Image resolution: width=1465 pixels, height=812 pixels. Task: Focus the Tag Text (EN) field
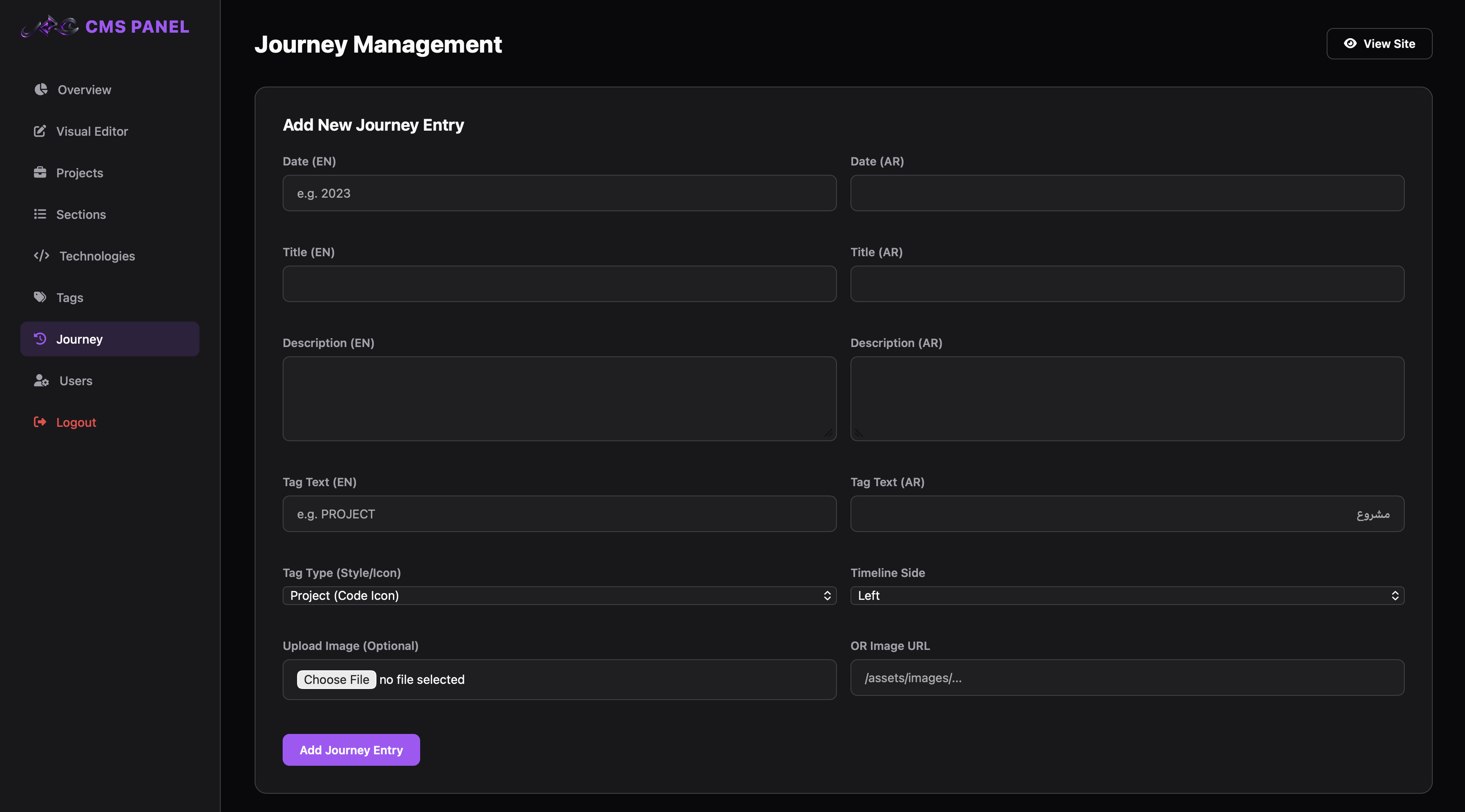click(x=559, y=513)
